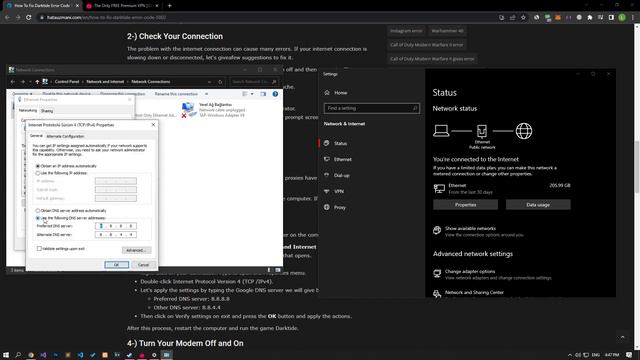
Task: Click 'Find a setting' search box
Action: (371, 108)
